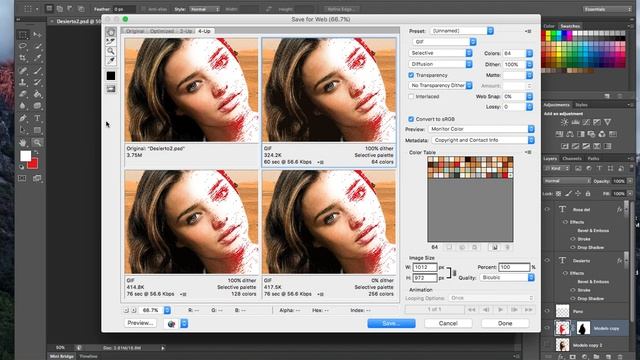
Task: Switch to the 2-Up tab
Action: point(186,31)
